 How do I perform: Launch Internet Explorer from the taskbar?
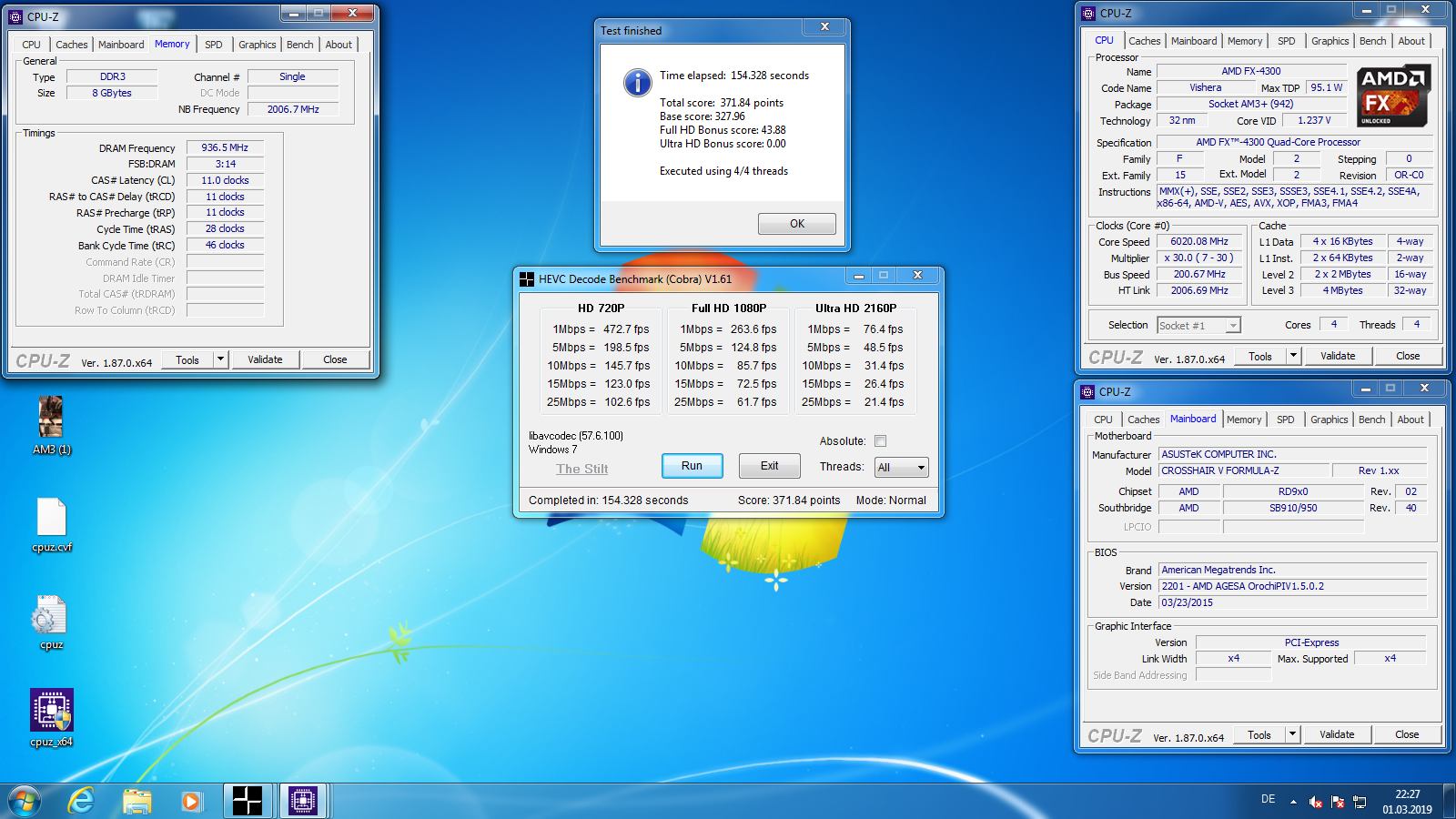(x=82, y=801)
